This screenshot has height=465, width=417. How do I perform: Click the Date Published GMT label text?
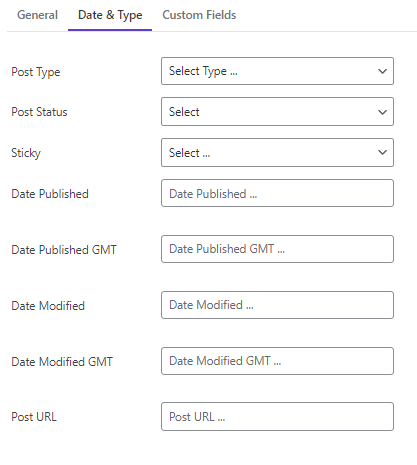click(x=64, y=250)
